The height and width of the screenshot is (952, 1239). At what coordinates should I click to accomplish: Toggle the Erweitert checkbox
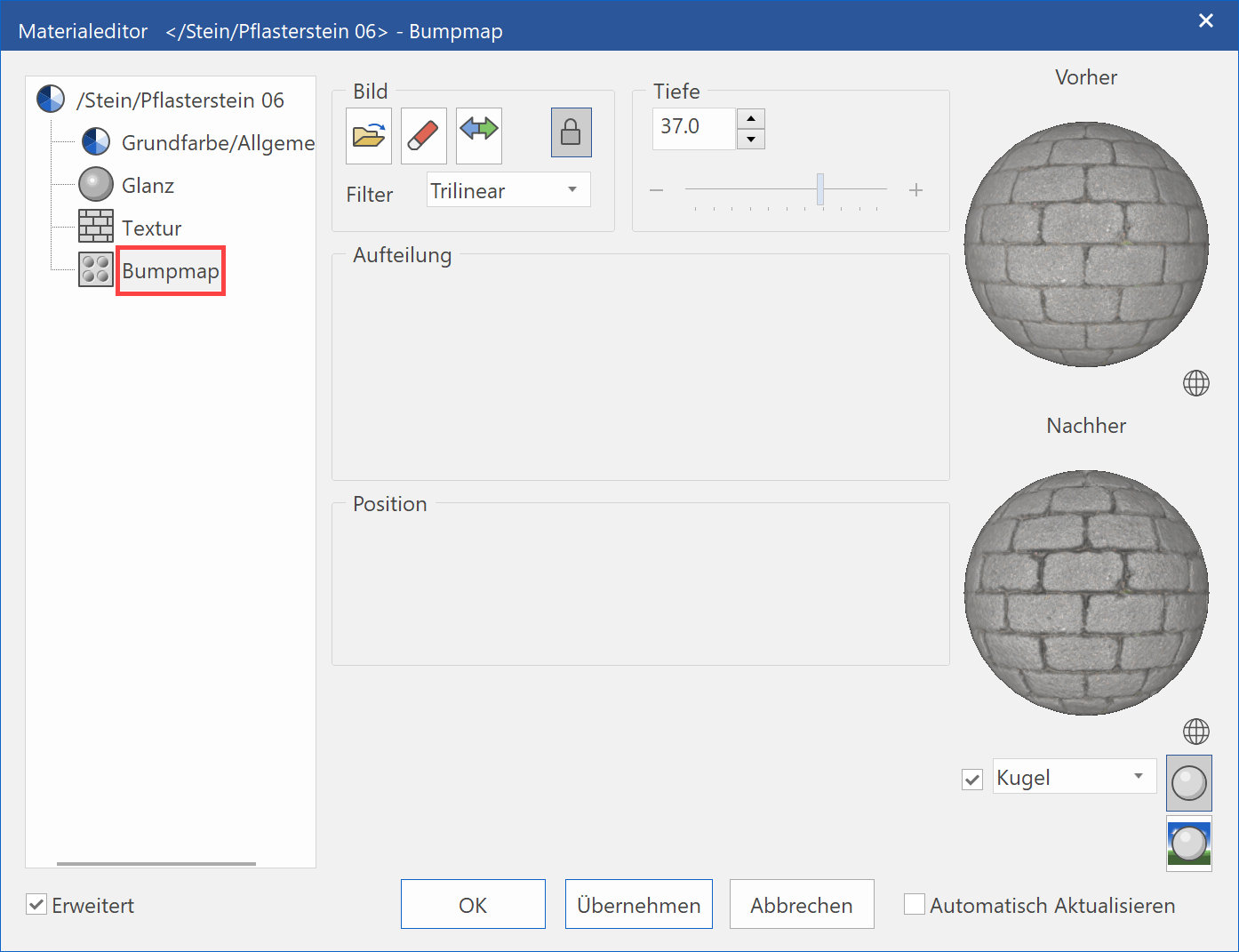[x=36, y=904]
